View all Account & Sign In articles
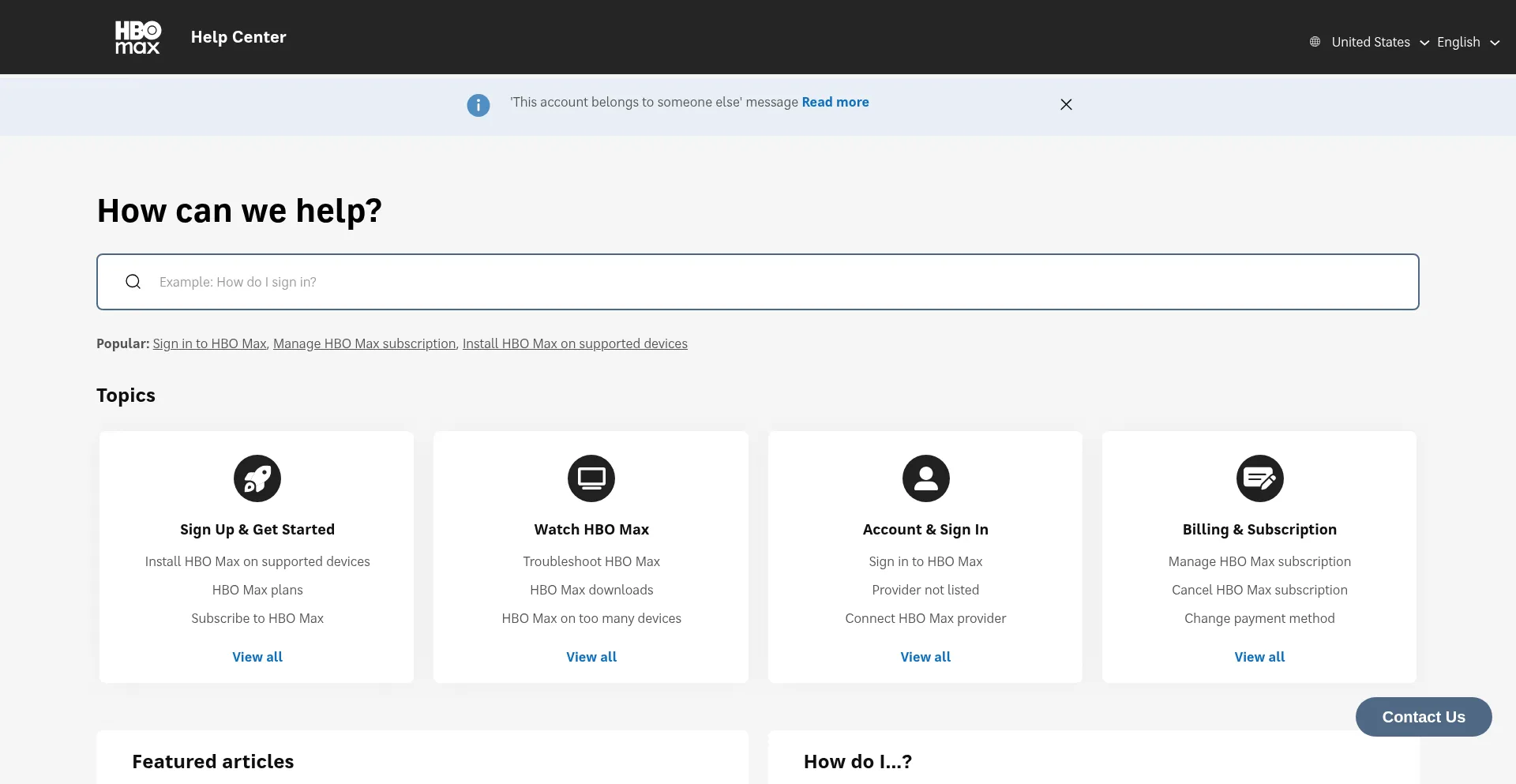 pos(925,657)
